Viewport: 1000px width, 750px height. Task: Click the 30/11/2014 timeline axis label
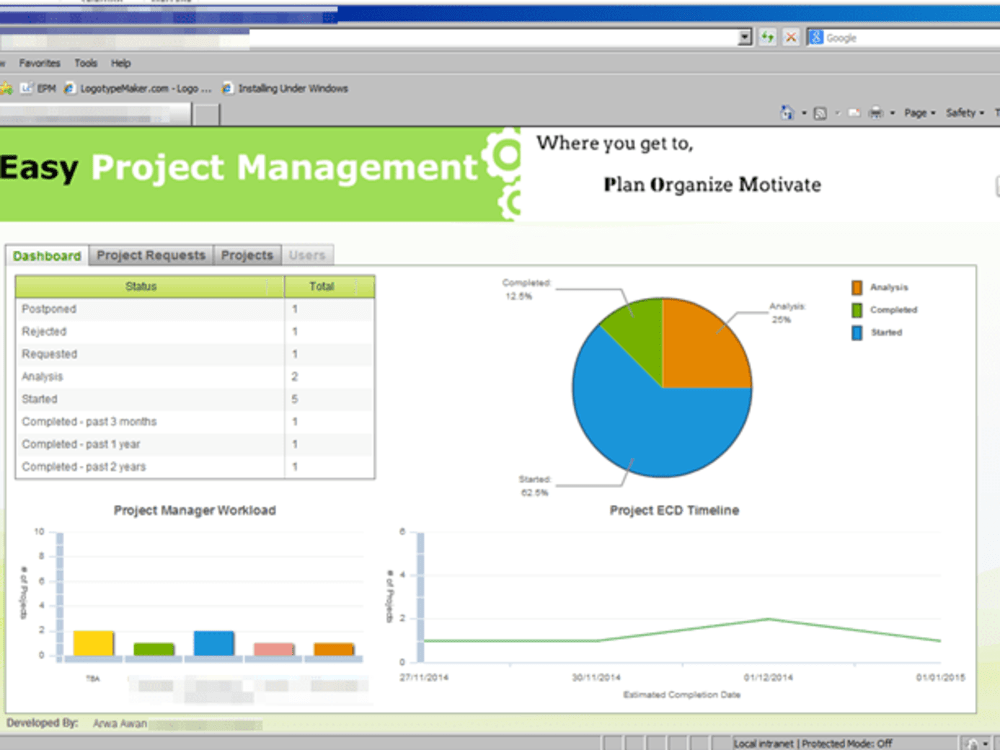tap(596, 677)
